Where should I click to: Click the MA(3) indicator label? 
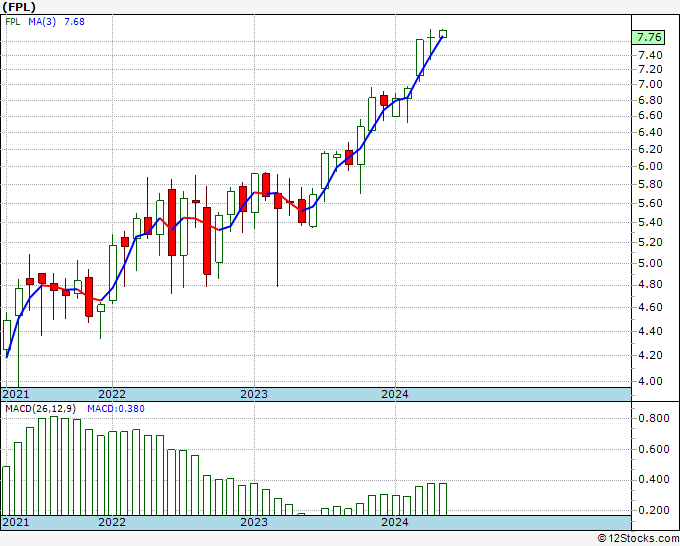pyautogui.click(x=42, y=22)
